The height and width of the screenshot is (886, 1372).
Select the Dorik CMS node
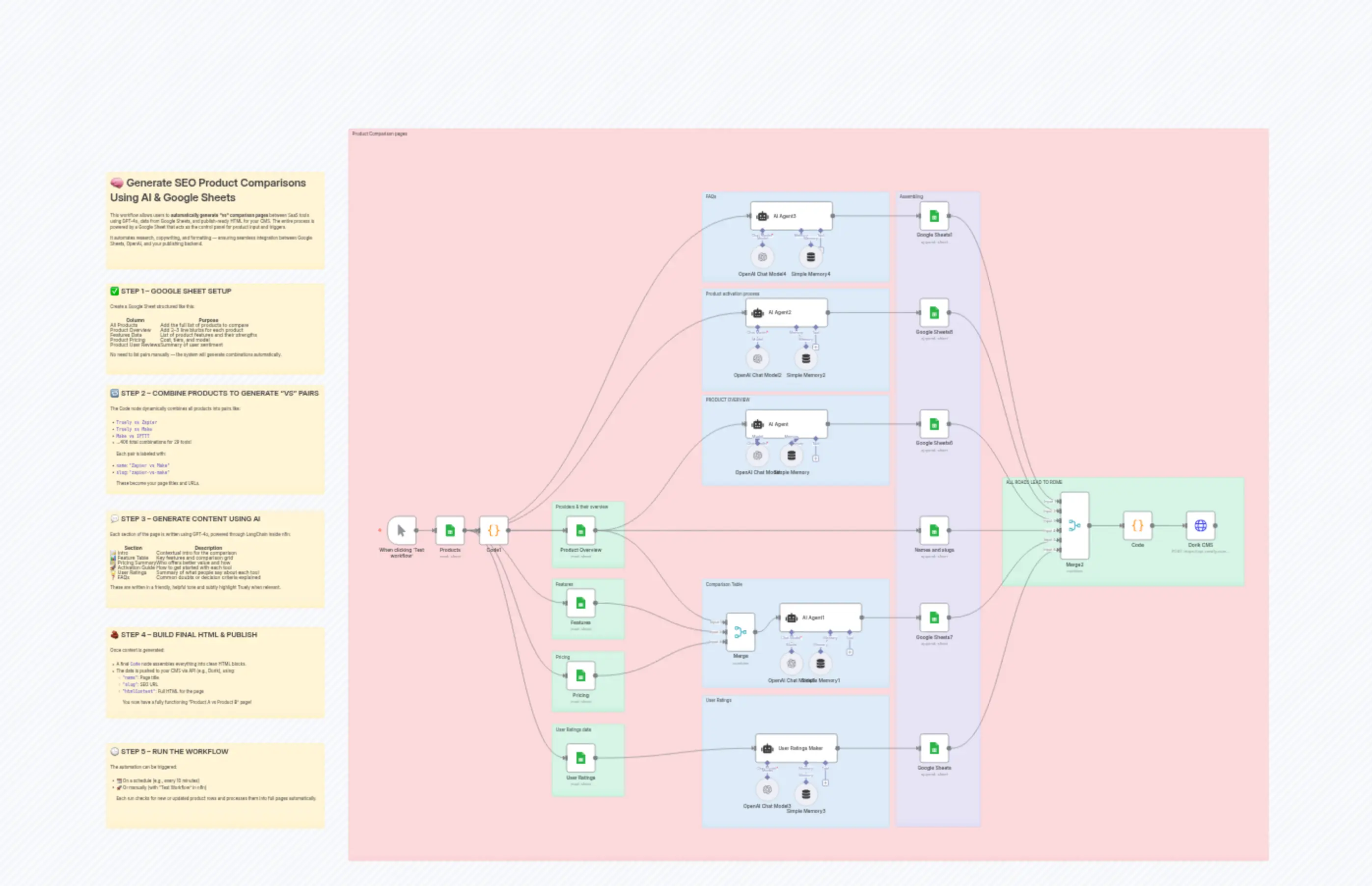[x=1202, y=525]
